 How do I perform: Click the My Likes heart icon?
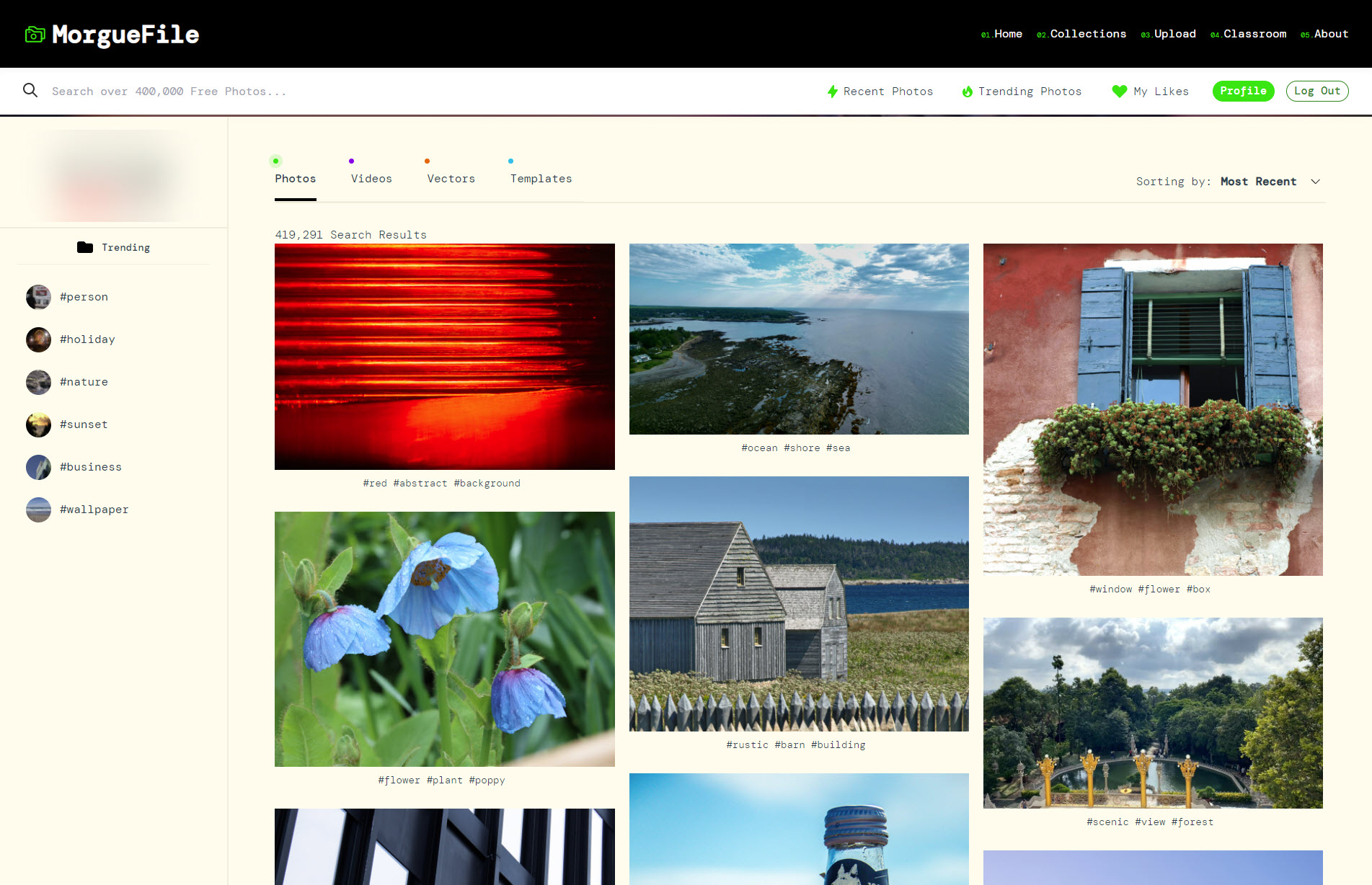(x=1119, y=92)
